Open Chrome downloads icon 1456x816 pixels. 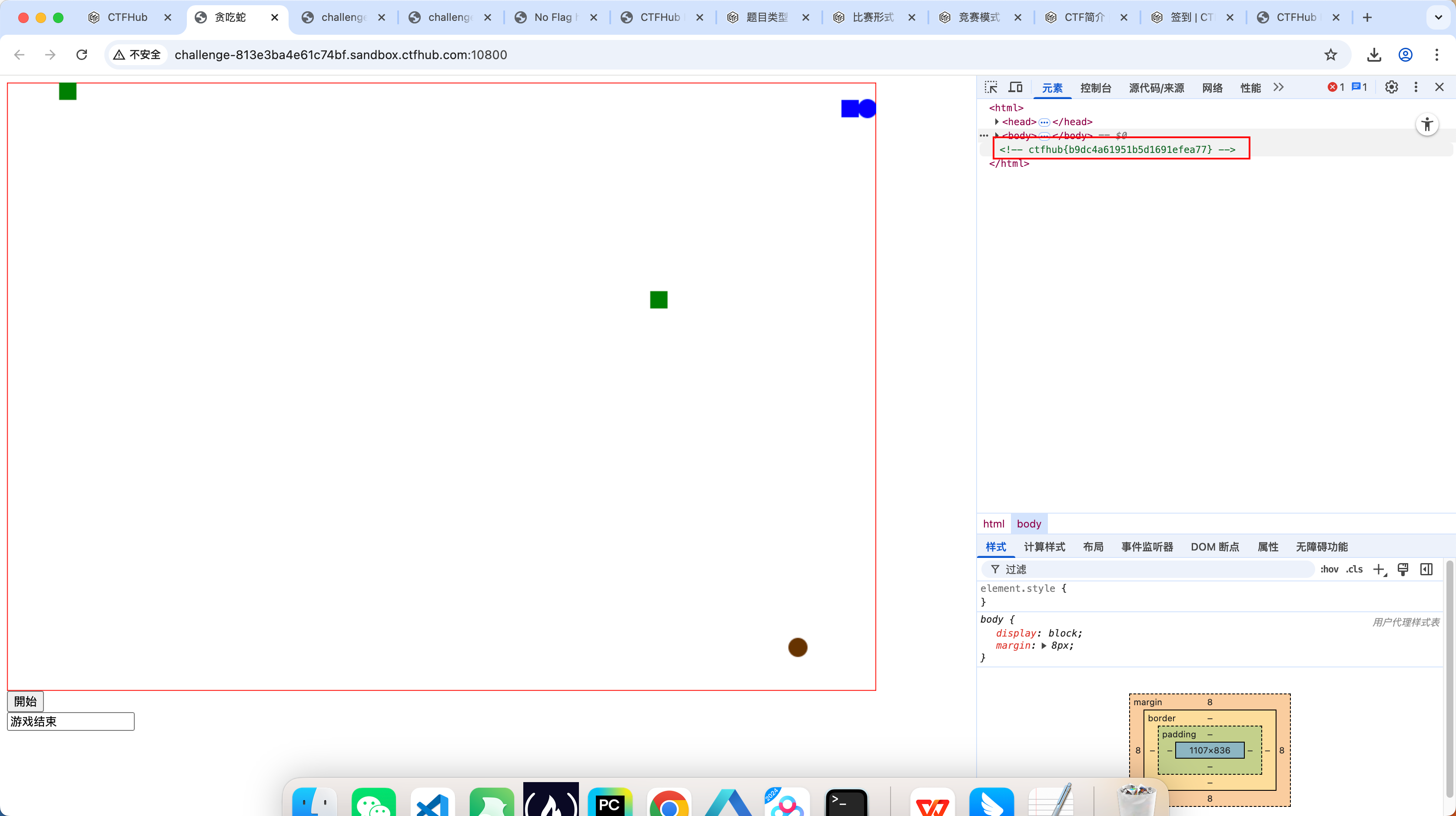[1374, 55]
